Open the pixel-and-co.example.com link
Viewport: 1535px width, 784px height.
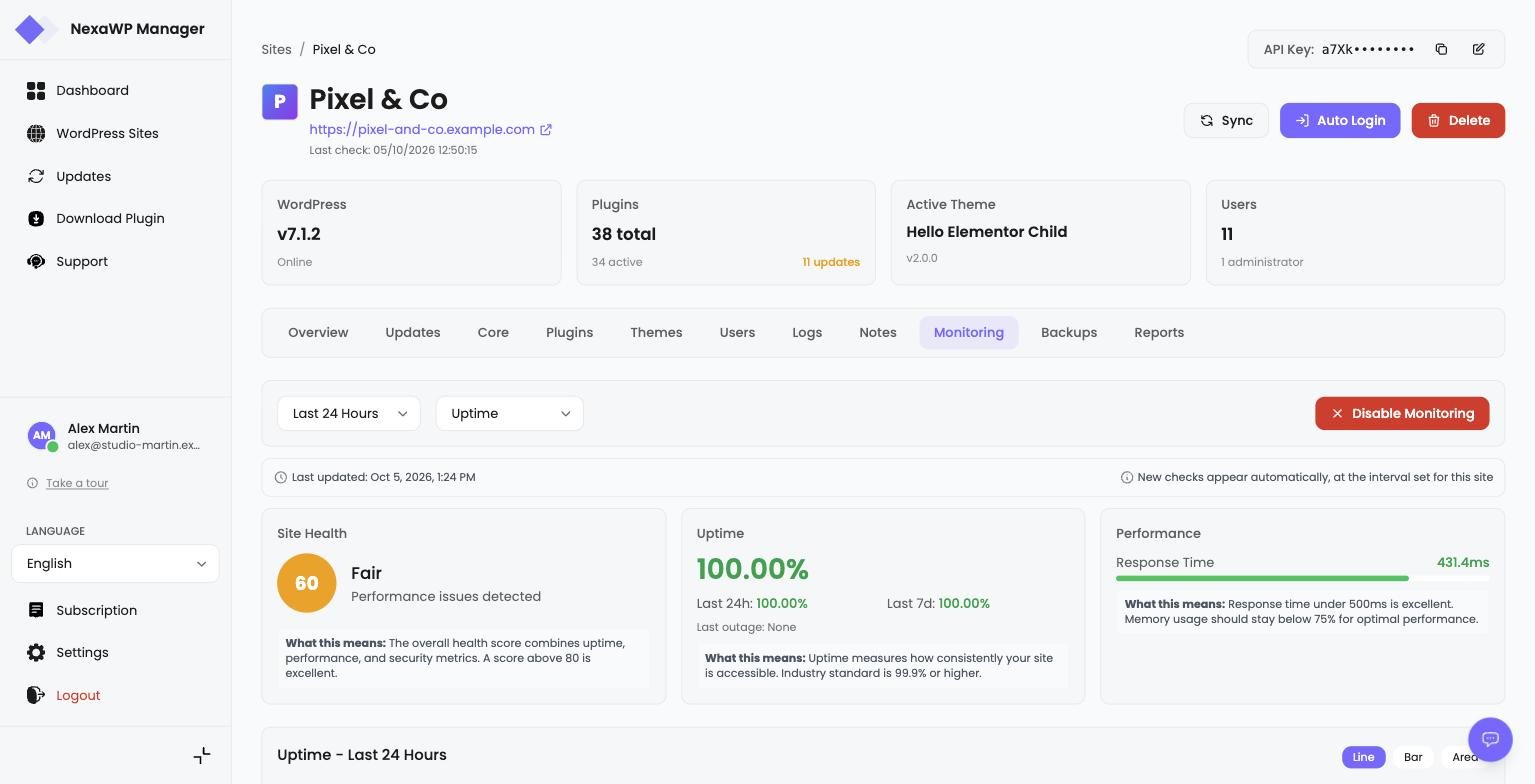422,129
